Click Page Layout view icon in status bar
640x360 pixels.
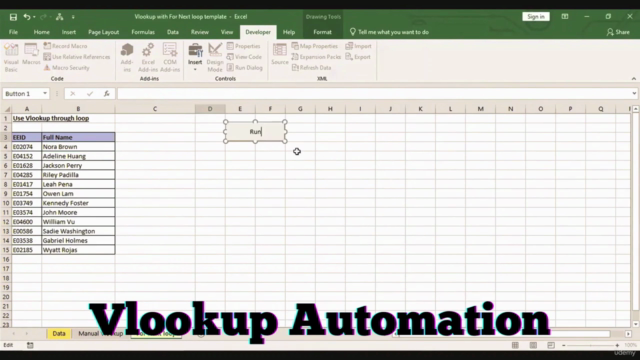click(533, 345)
